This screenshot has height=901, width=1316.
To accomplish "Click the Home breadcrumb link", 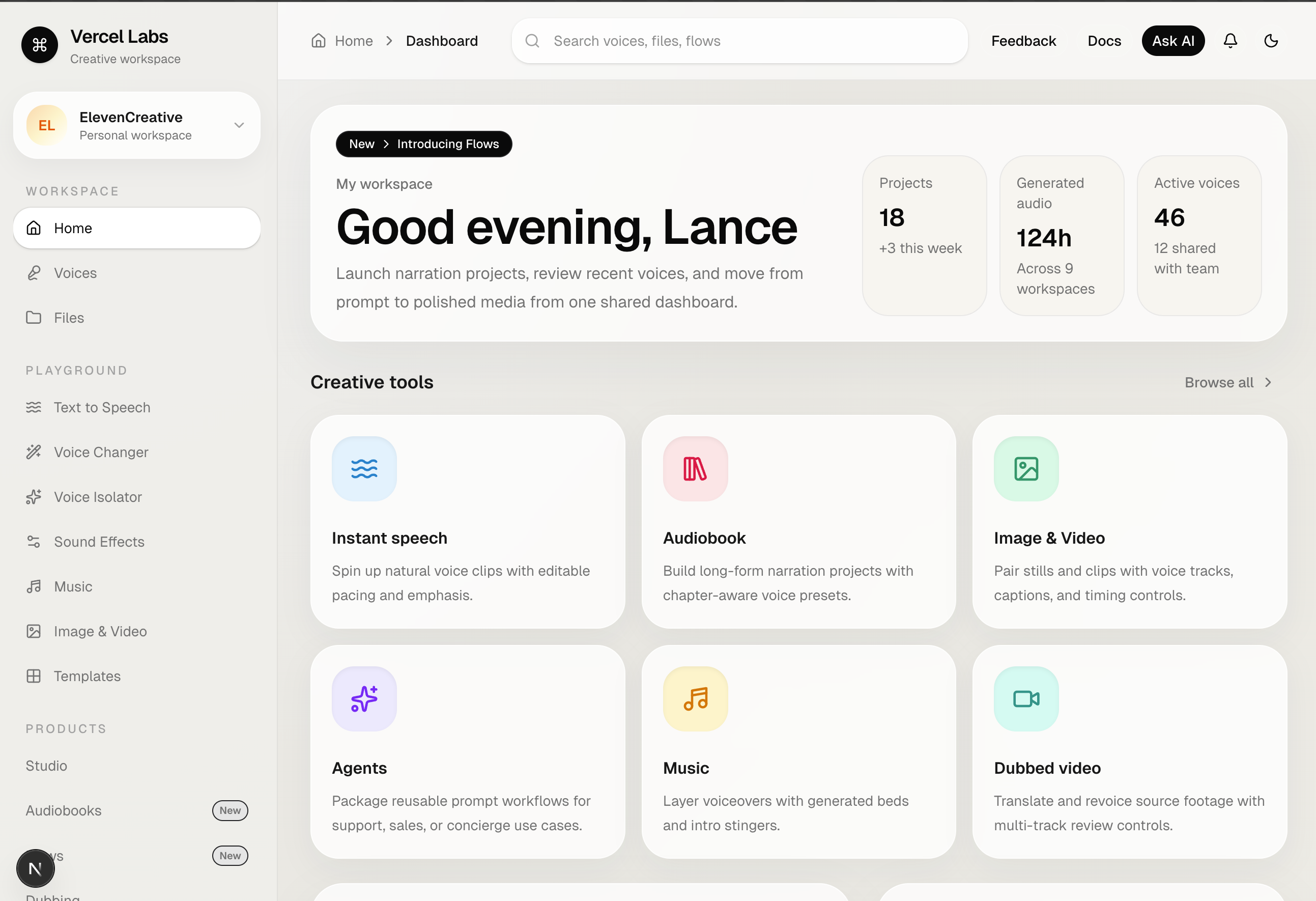I will (x=353, y=41).
